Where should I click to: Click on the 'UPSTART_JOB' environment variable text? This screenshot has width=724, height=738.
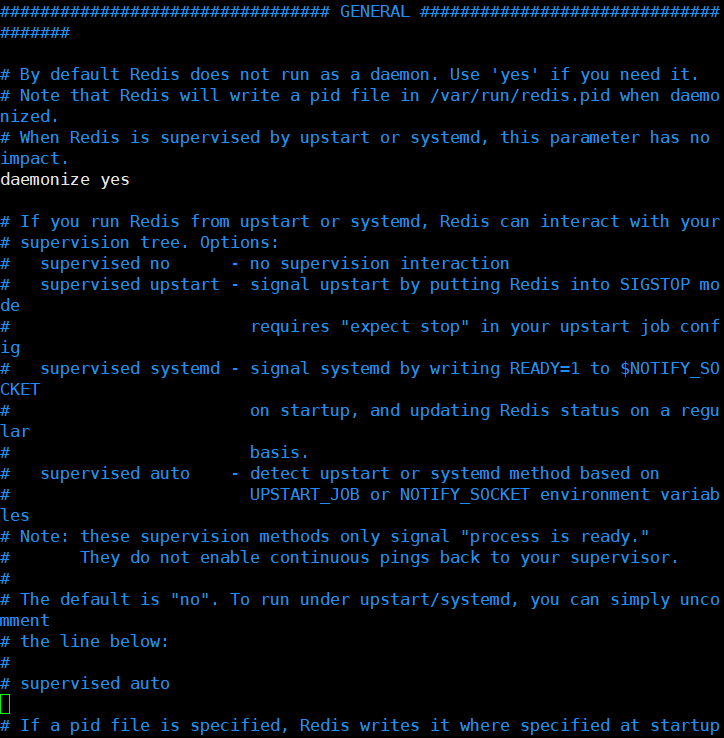click(305, 495)
